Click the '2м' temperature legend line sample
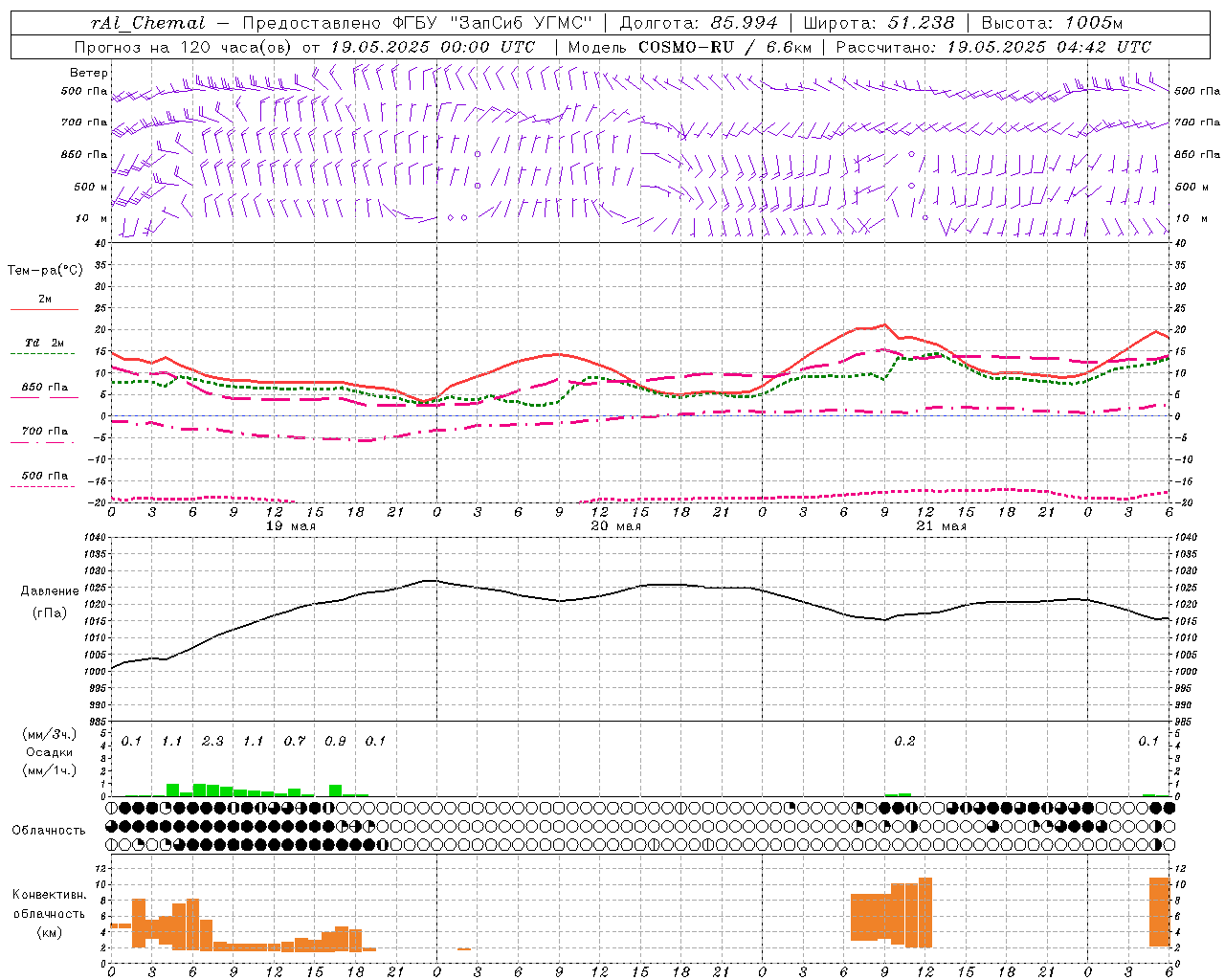 click(44, 310)
